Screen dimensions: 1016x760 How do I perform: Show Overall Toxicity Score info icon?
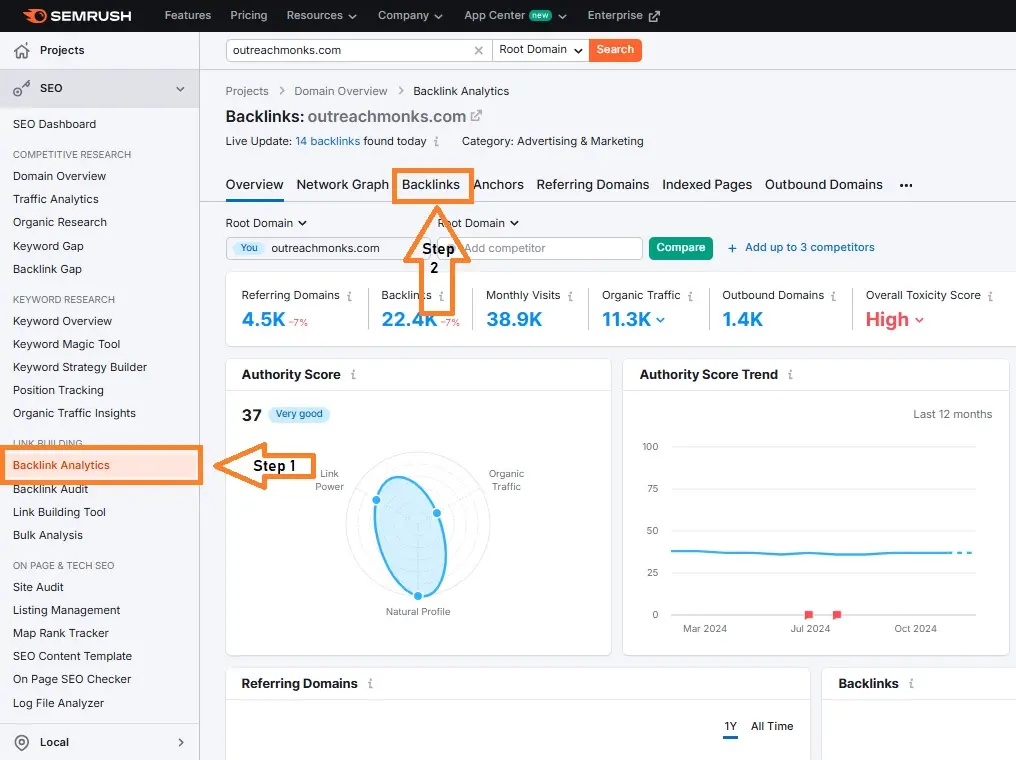click(x=990, y=296)
